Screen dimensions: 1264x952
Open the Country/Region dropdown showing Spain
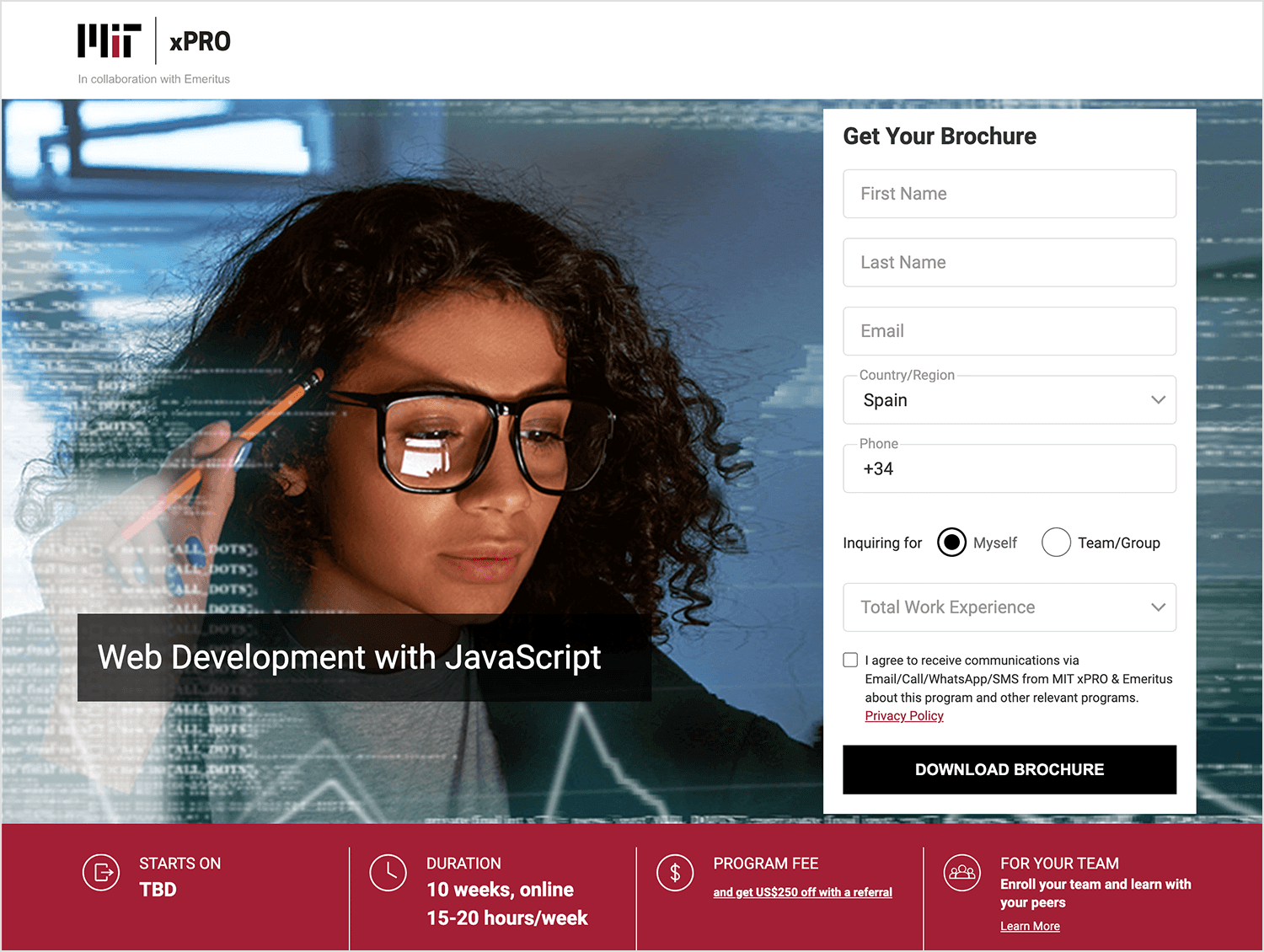pyautogui.click(x=1010, y=400)
